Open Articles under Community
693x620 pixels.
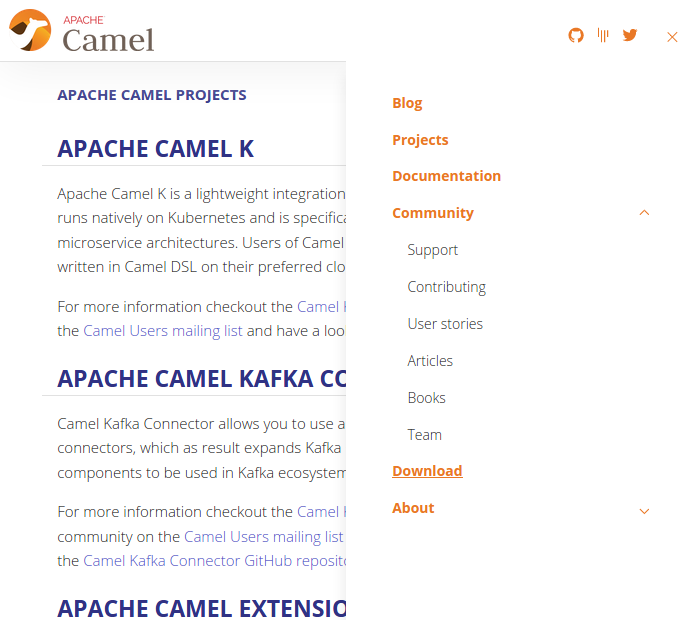(430, 361)
